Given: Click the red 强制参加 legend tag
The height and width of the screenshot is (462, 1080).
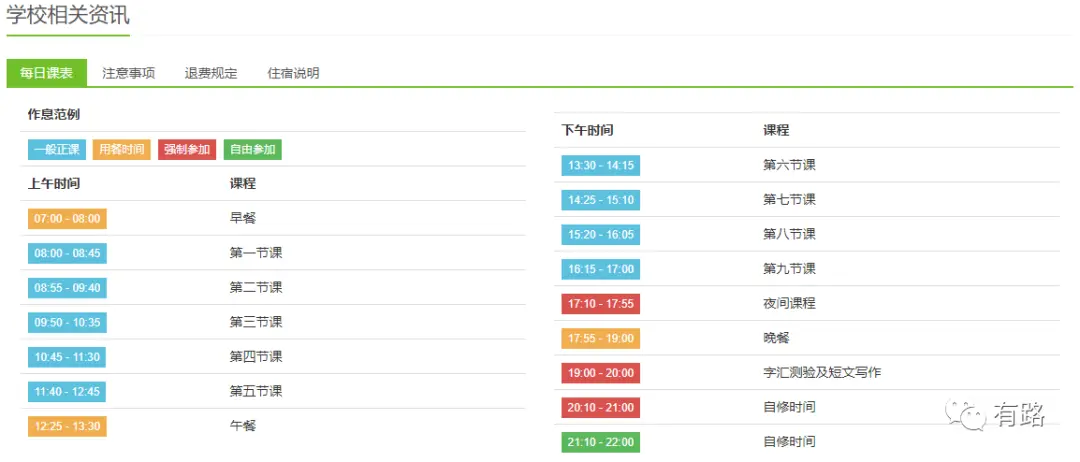Looking at the screenshot, I should point(187,149).
